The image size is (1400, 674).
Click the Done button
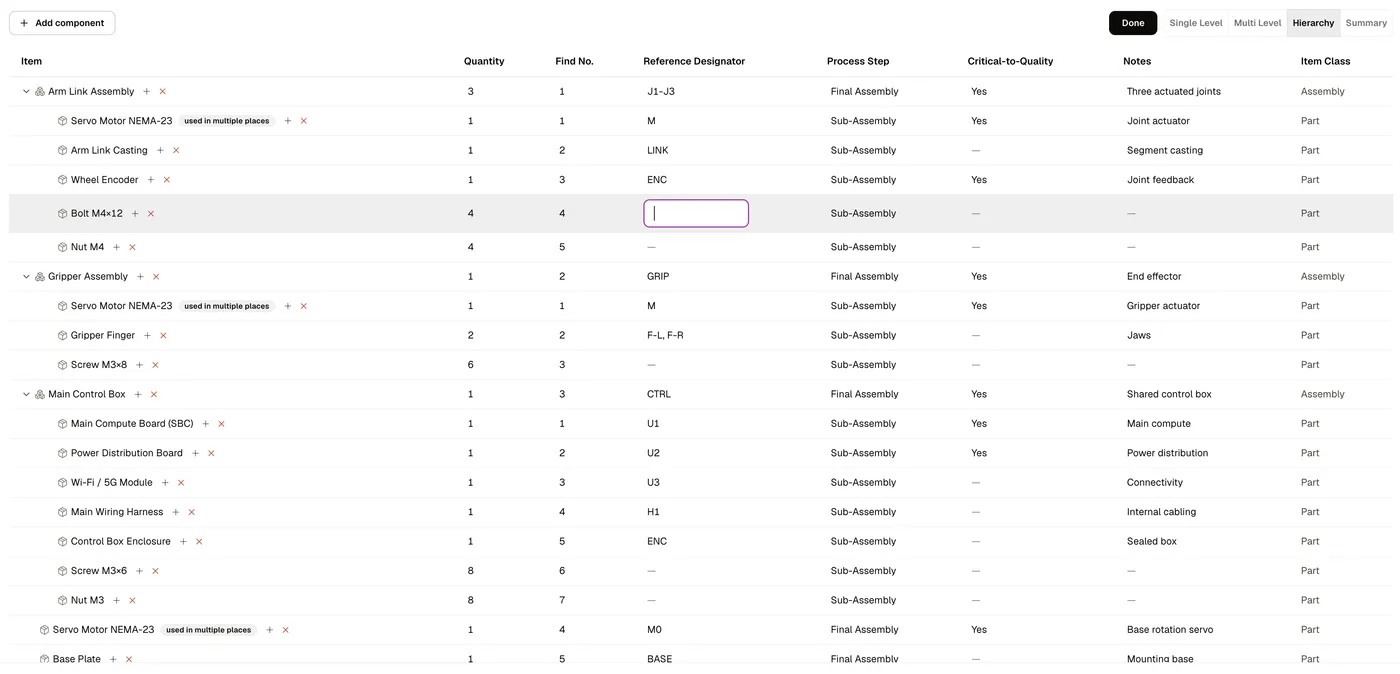pos(1133,23)
